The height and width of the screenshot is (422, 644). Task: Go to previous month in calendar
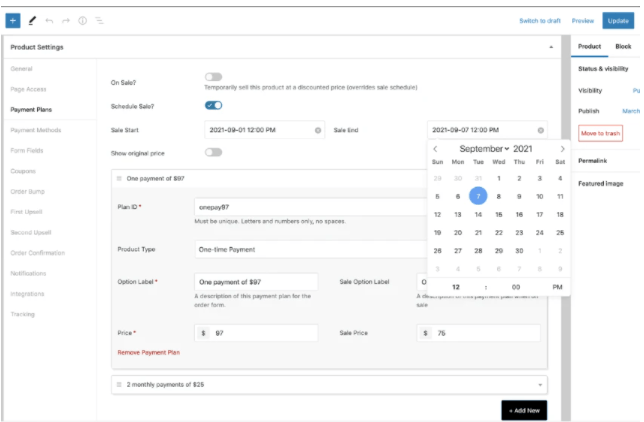click(x=435, y=149)
